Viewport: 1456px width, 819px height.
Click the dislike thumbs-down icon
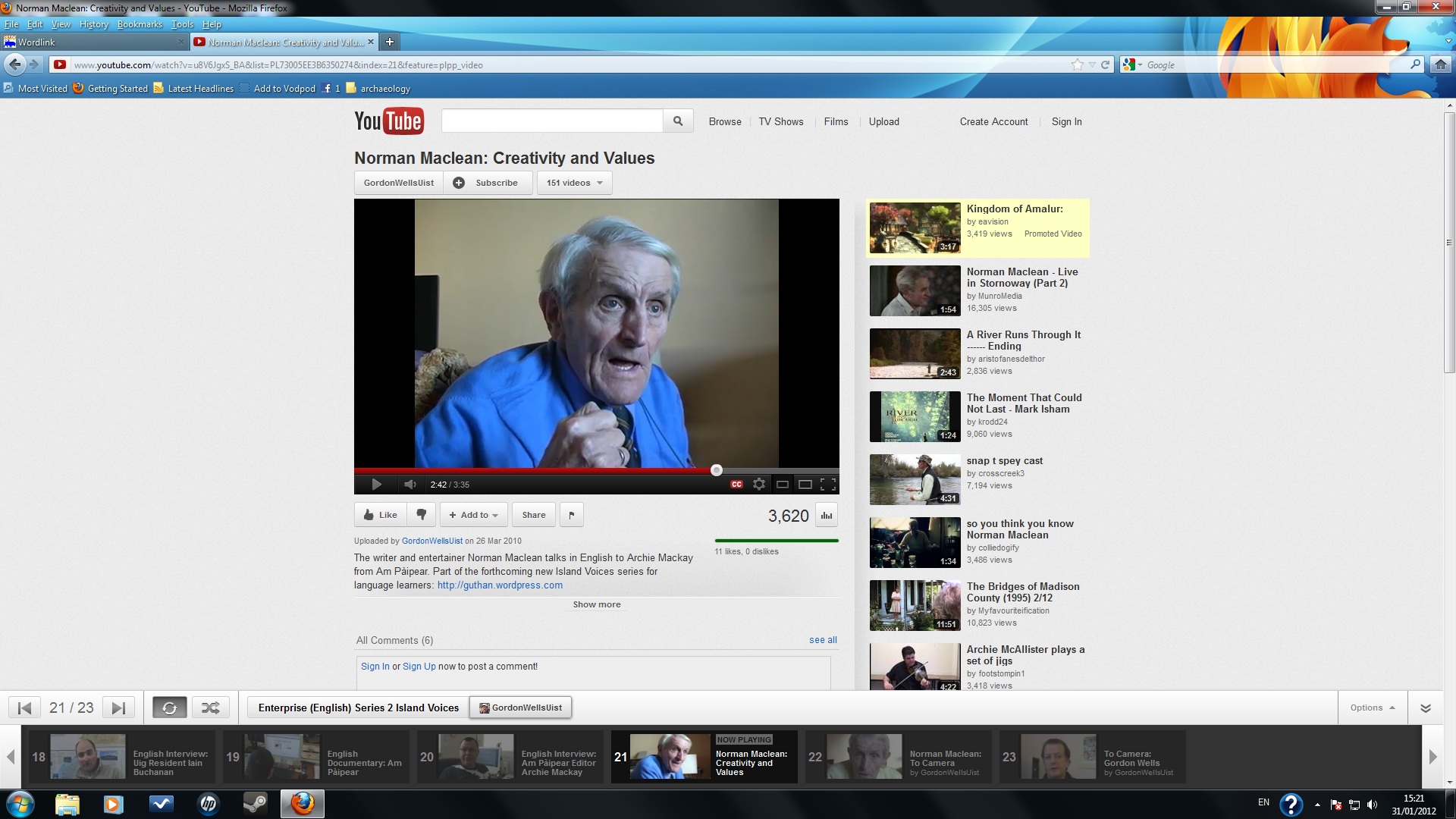point(422,515)
